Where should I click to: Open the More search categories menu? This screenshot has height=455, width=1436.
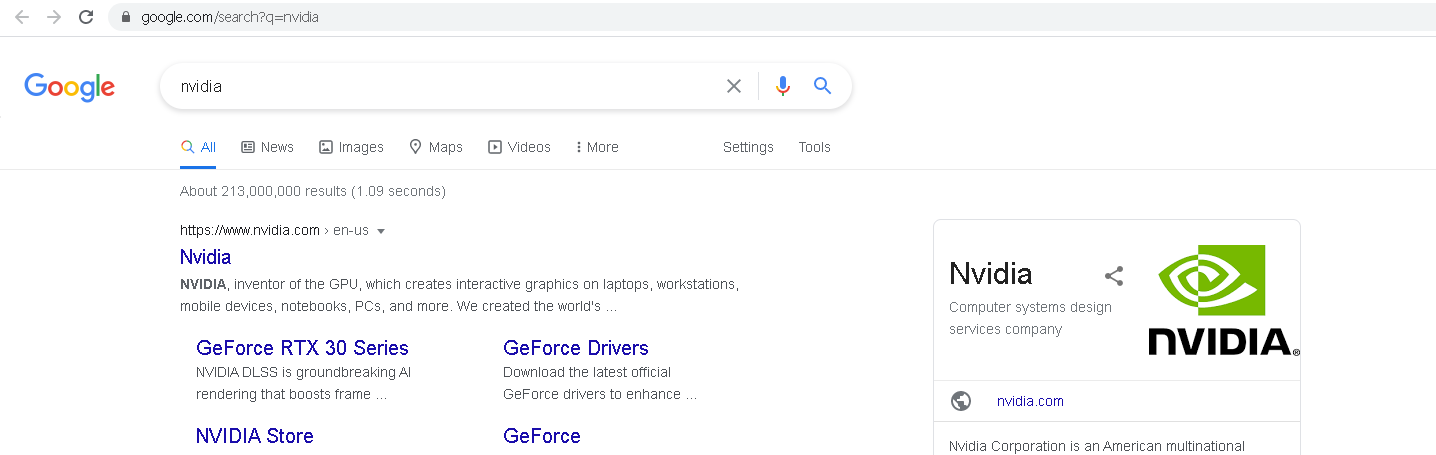597,147
